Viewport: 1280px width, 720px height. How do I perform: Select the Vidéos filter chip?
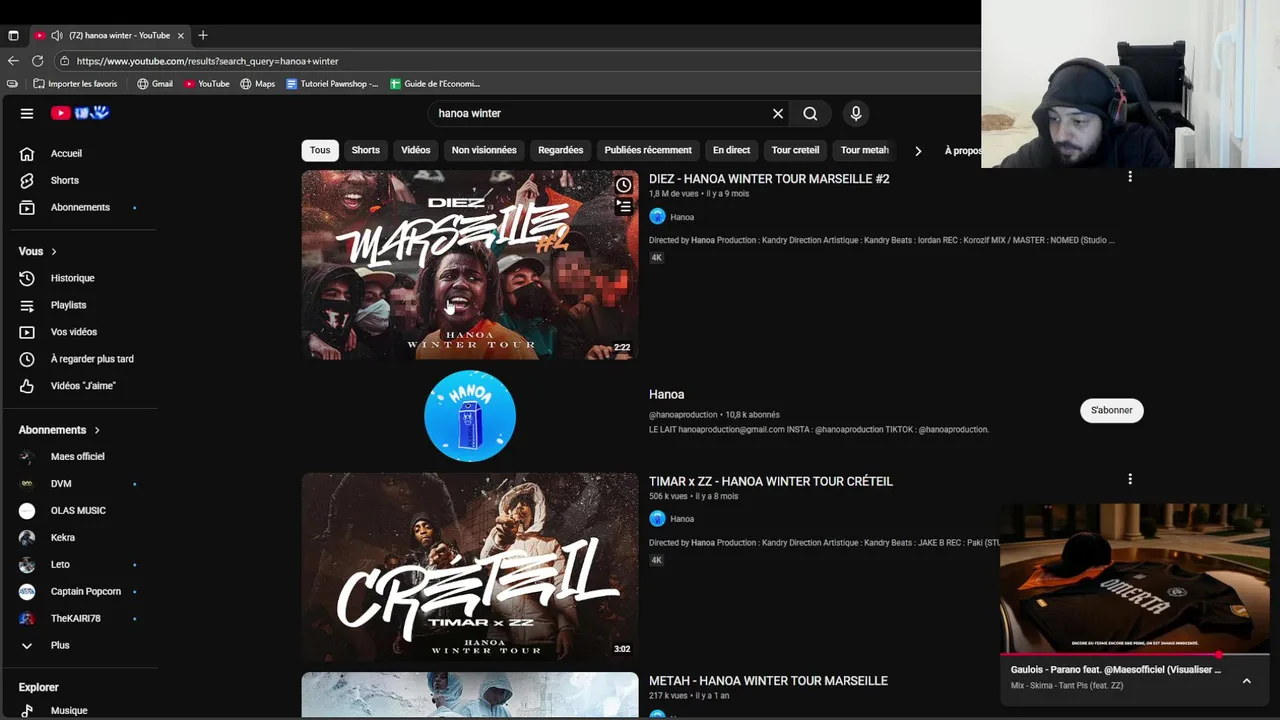(x=416, y=150)
